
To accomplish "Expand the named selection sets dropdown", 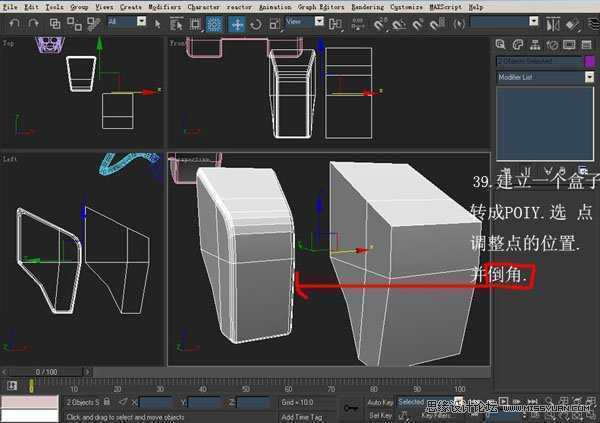I will pyautogui.click(x=533, y=21).
